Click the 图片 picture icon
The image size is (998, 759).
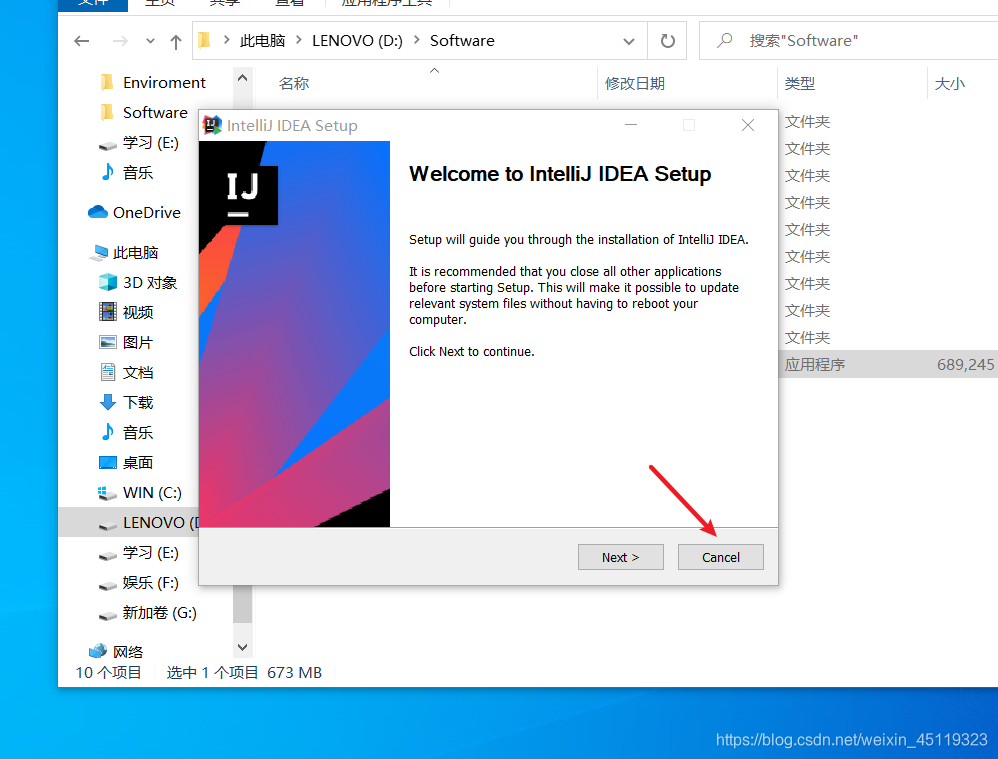point(108,342)
